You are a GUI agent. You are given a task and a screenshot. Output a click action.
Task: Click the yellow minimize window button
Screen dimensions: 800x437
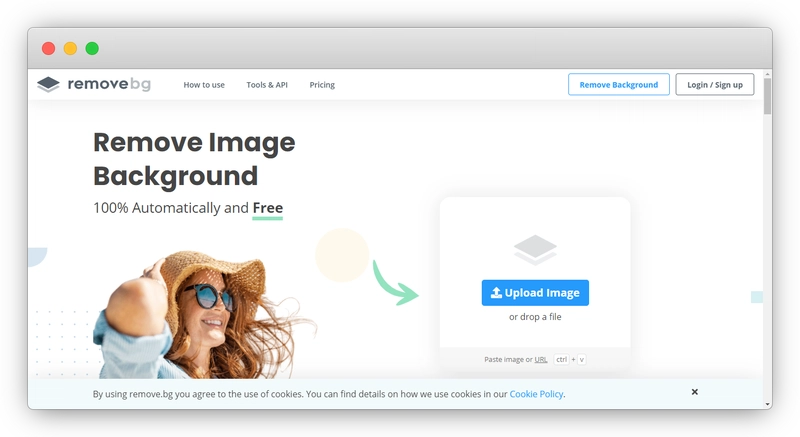pos(70,48)
